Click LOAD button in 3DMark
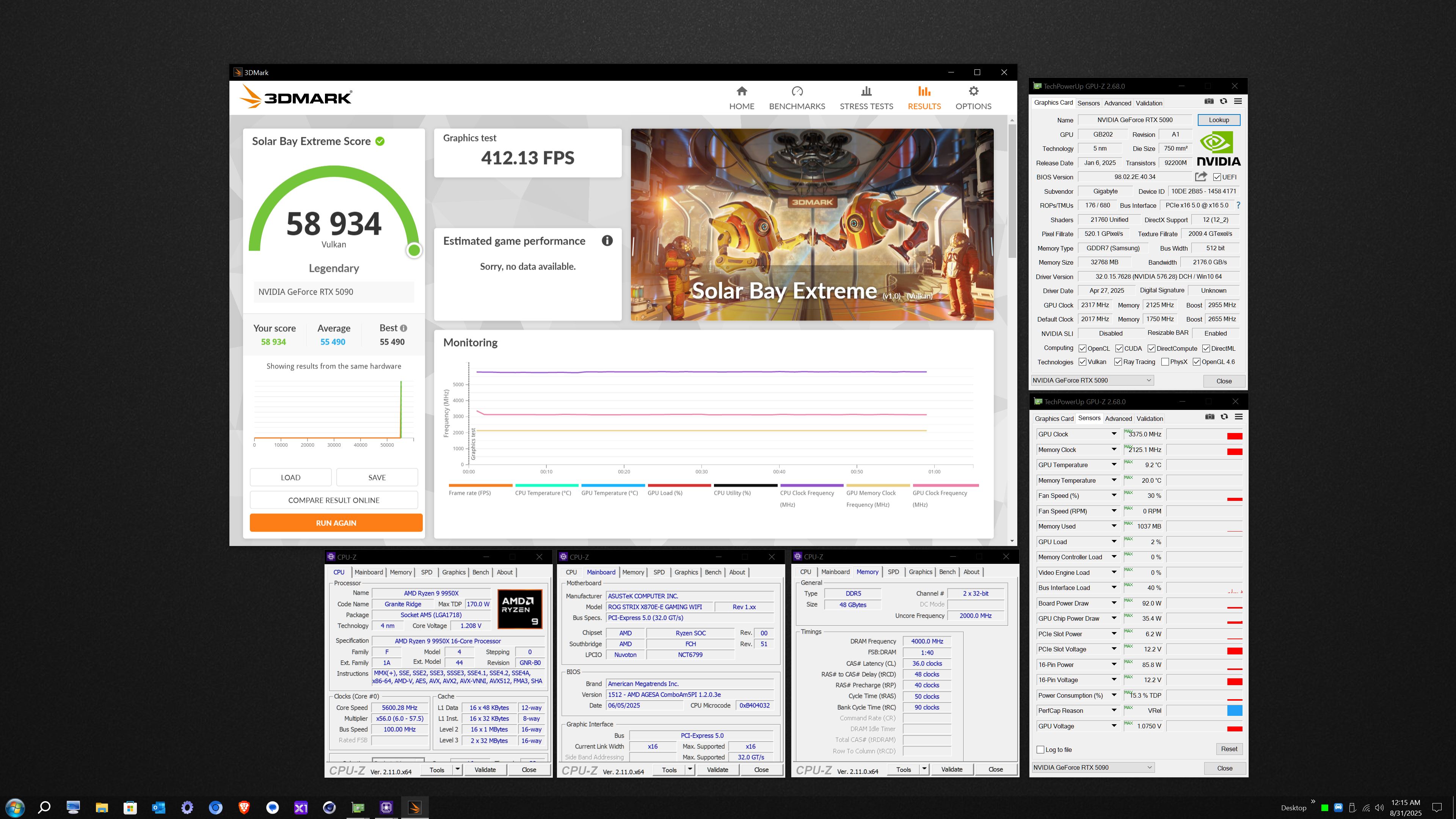Image resolution: width=1456 pixels, height=819 pixels. pos(290,478)
